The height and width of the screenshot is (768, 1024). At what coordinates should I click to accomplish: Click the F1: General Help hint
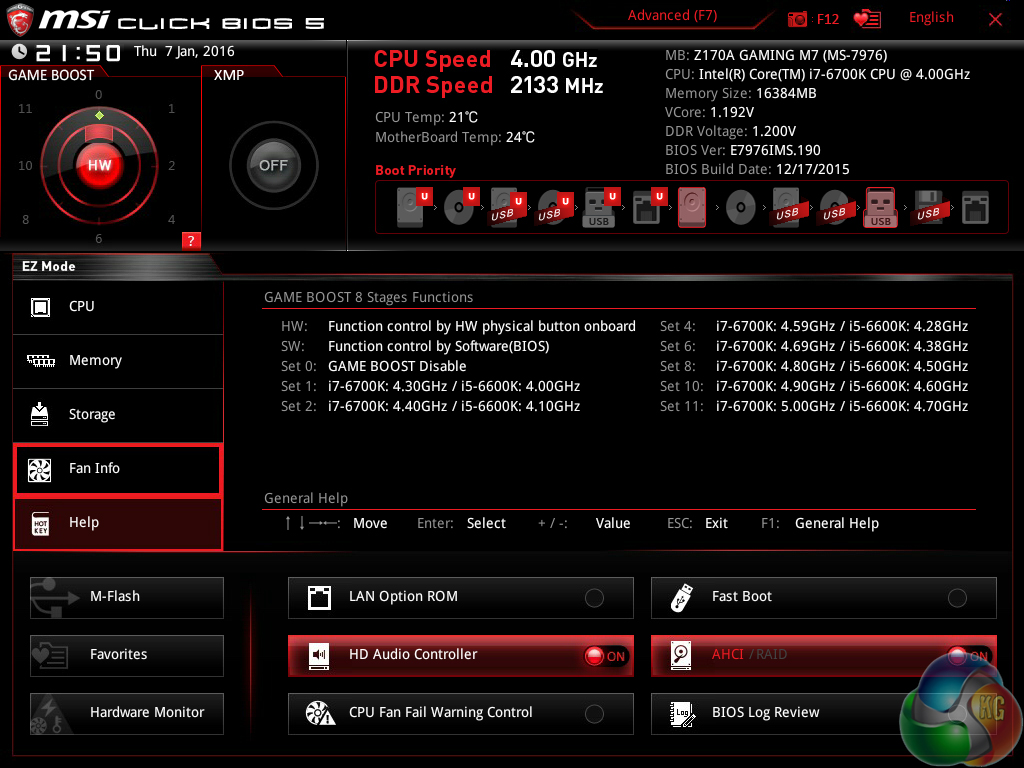click(x=820, y=524)
